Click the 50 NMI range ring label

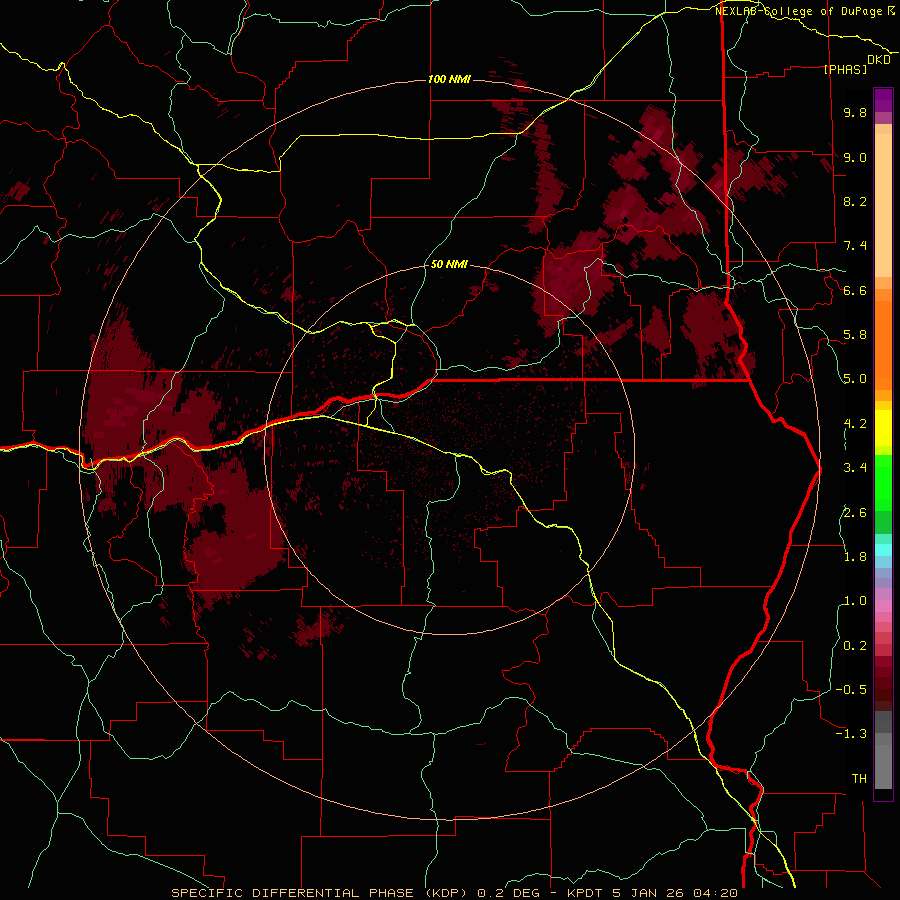click(x=449, y=264)
